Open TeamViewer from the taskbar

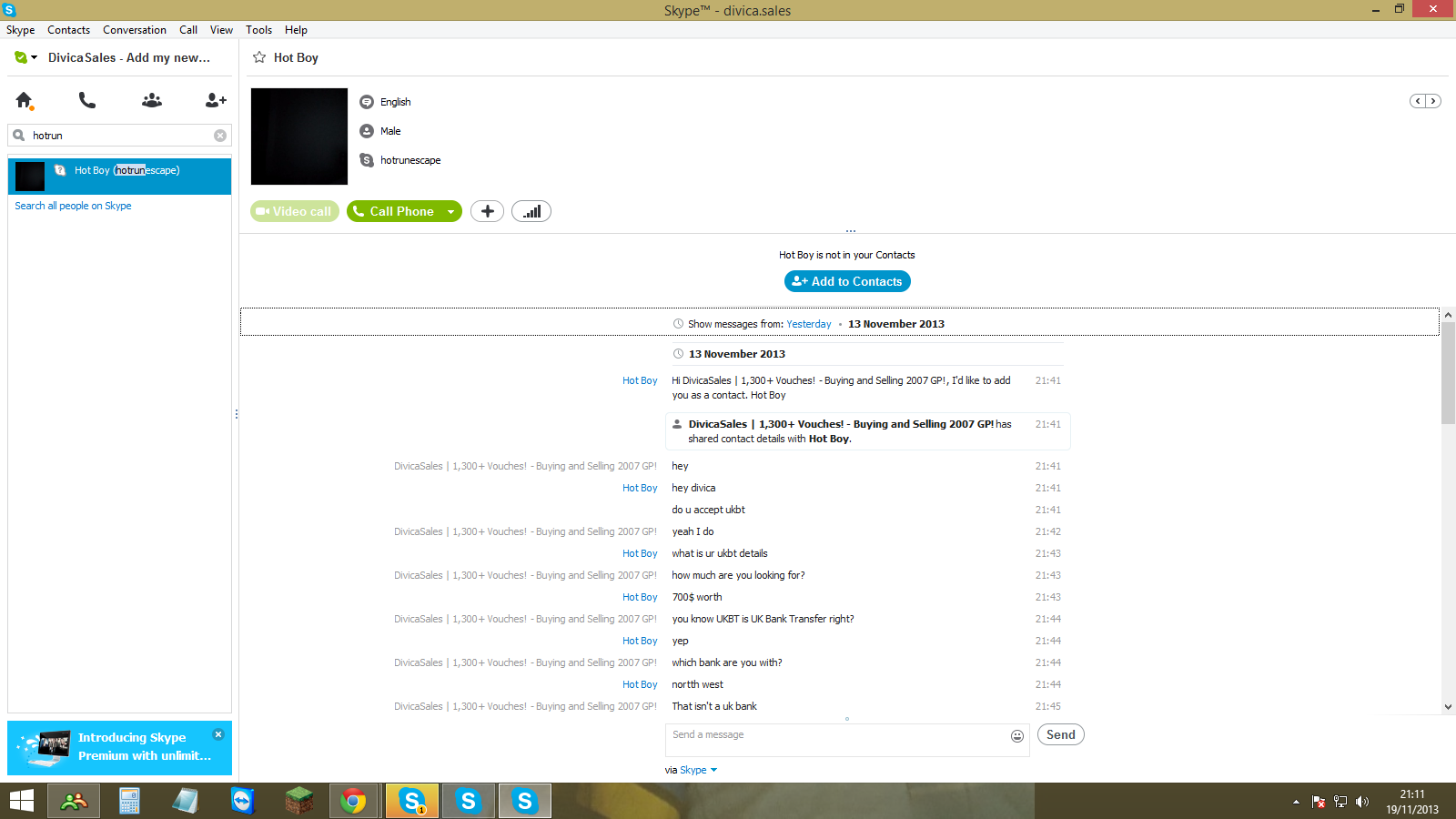tap(242, 801)
